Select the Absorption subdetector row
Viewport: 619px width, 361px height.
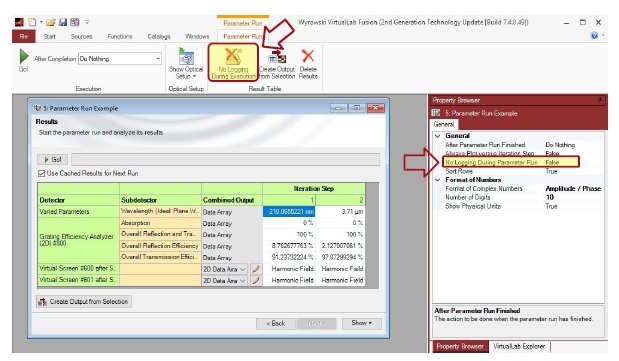pyautogui.click(x=160, y=223)
